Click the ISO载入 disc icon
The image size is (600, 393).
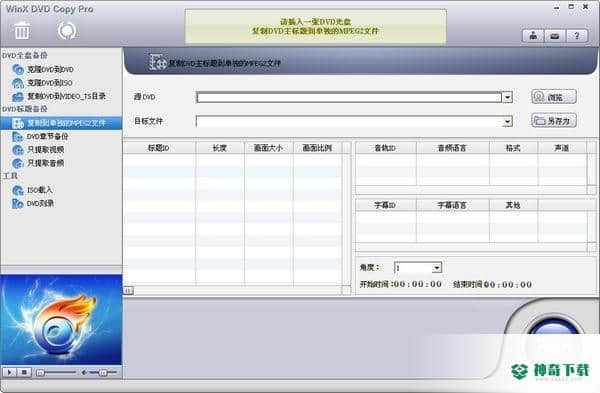coord(18,190)
